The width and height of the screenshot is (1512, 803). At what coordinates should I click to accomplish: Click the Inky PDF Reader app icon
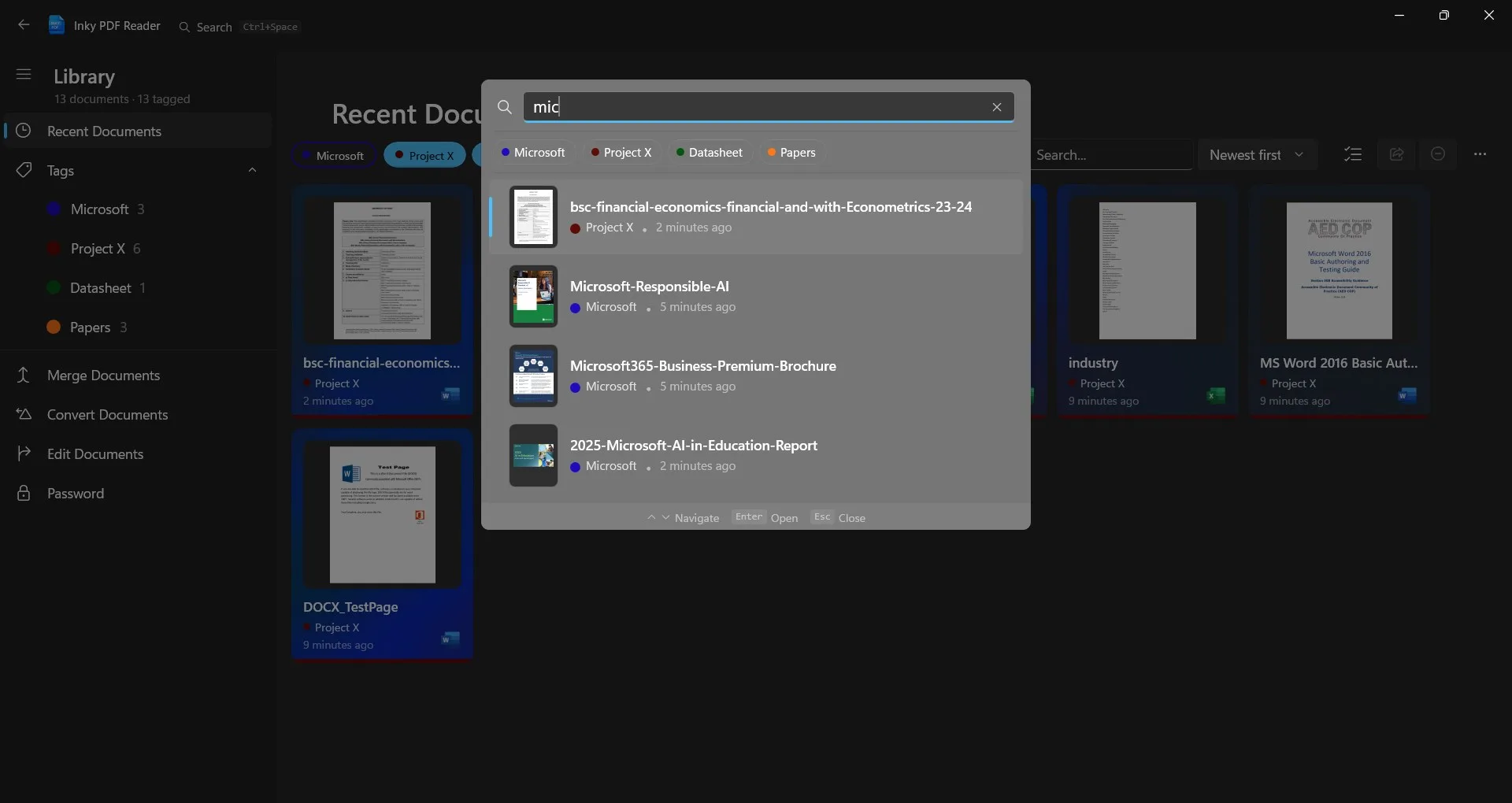pyautogui.click(x=57, y=25)
